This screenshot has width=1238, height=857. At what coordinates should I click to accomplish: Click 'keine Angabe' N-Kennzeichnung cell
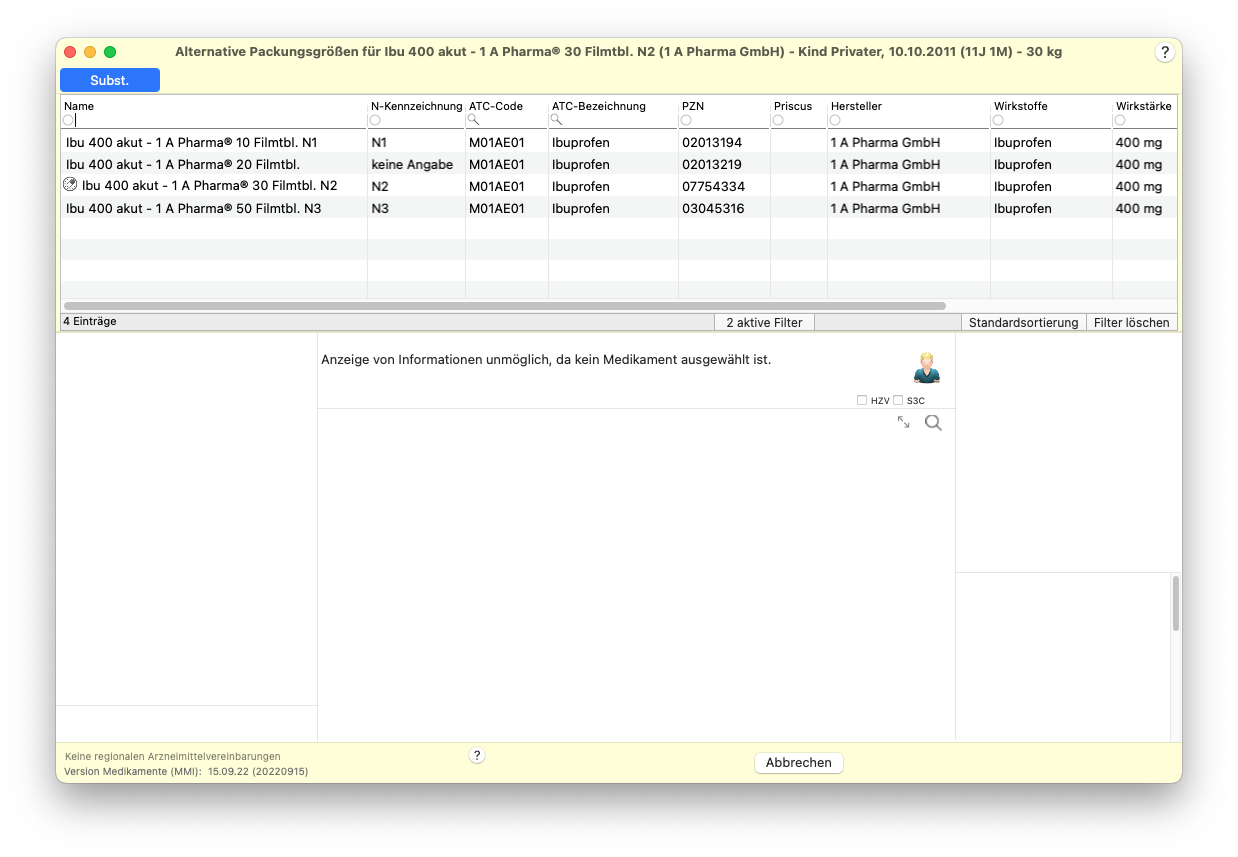click(412, 165)
